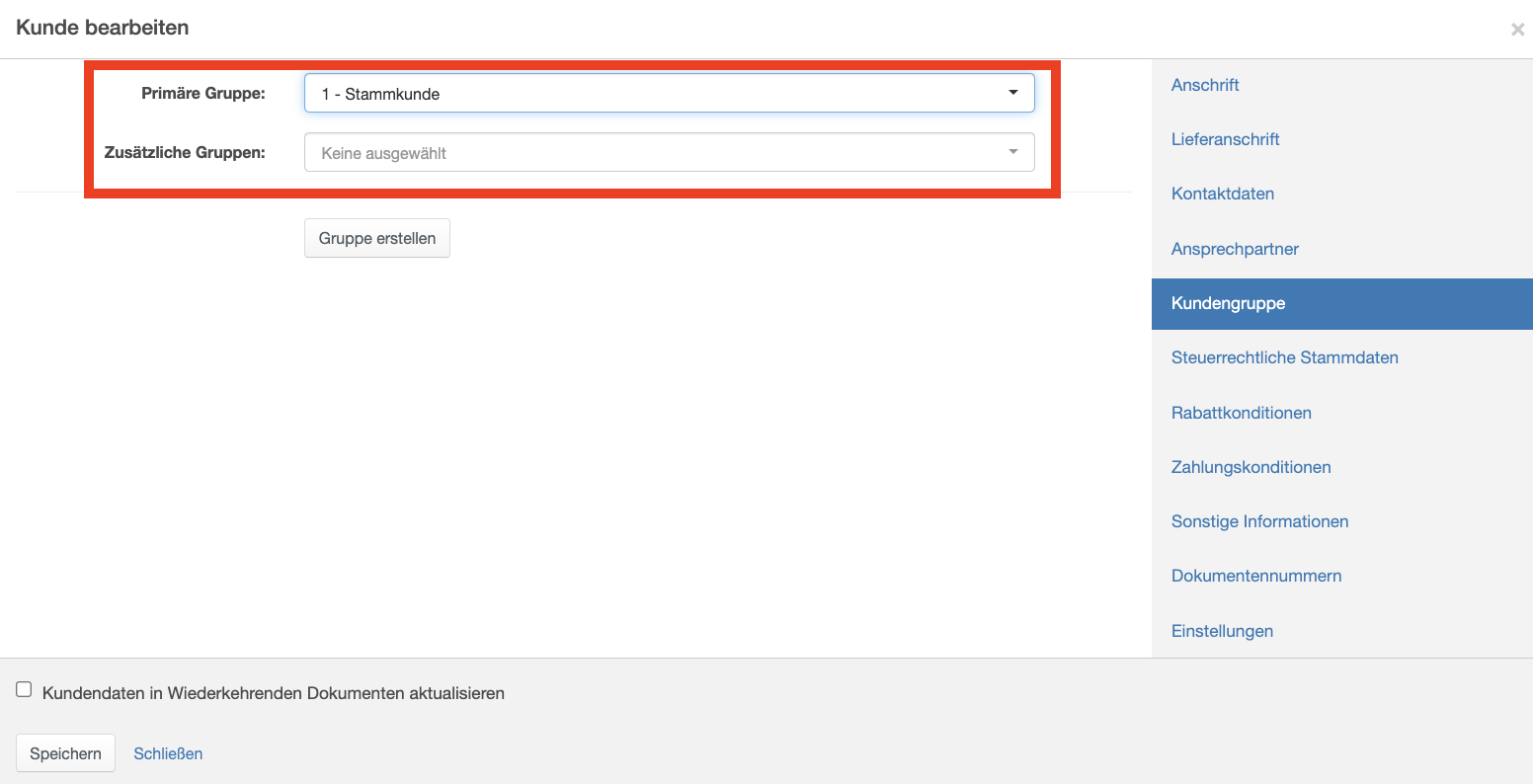Go to the Anschrift section
Screen dimensions: 1533x784
[1205, 85]
